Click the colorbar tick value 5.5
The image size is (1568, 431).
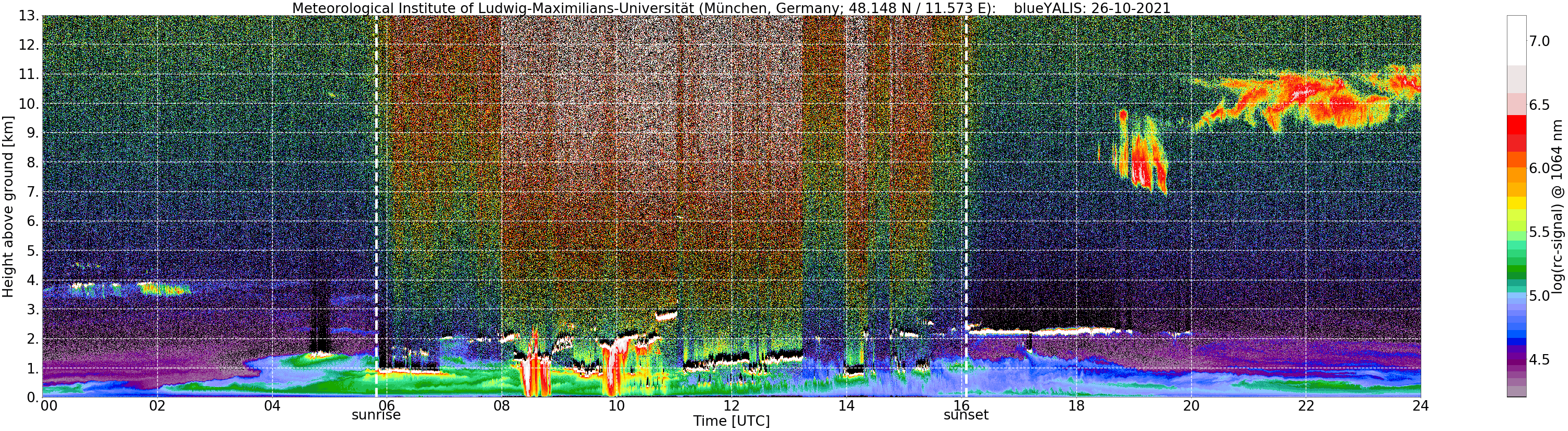click(1538, 232)
